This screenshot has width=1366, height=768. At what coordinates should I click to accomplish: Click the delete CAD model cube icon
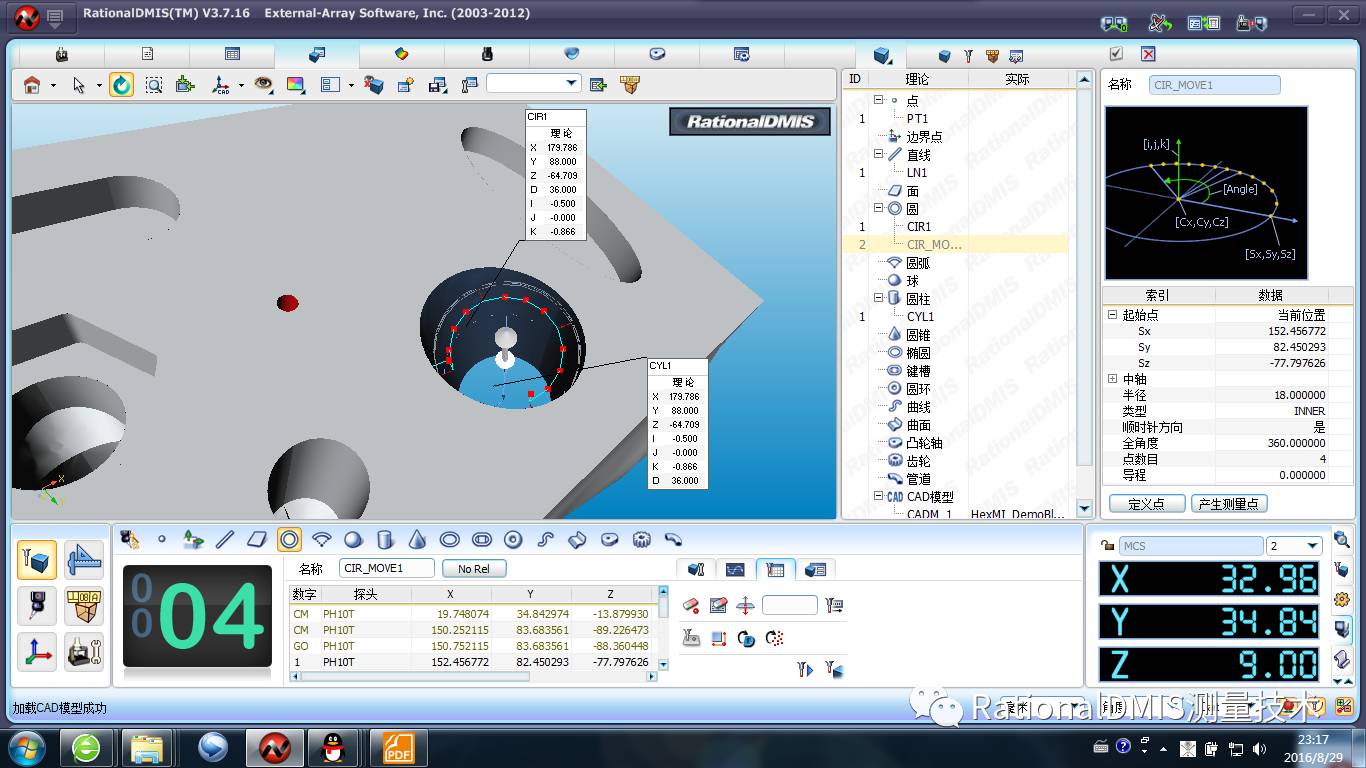click(x=374, y=85)
